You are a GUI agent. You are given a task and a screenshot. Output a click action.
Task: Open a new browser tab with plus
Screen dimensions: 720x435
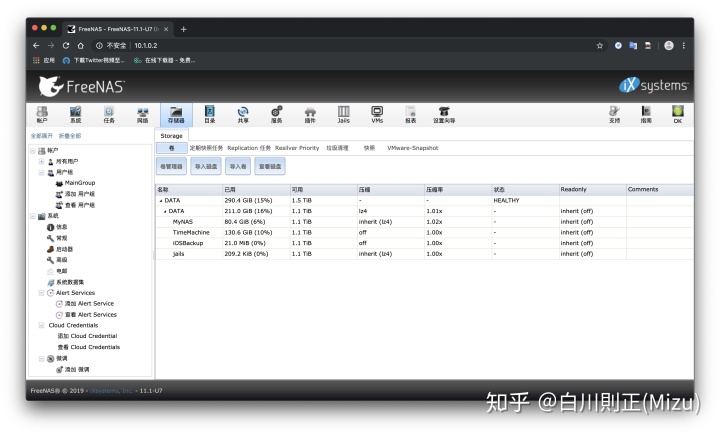point(184,29)
